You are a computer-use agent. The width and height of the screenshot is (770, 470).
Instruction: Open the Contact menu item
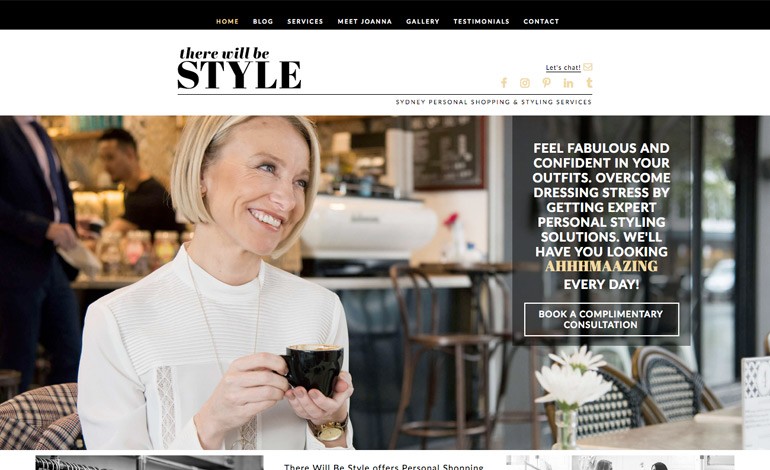click(x=541, y=22)
